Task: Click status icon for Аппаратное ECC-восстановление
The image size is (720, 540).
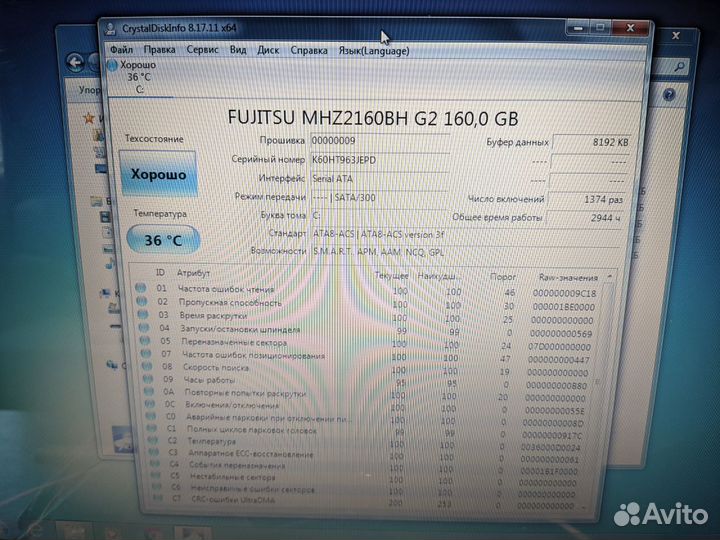Action: coord(154,452)
